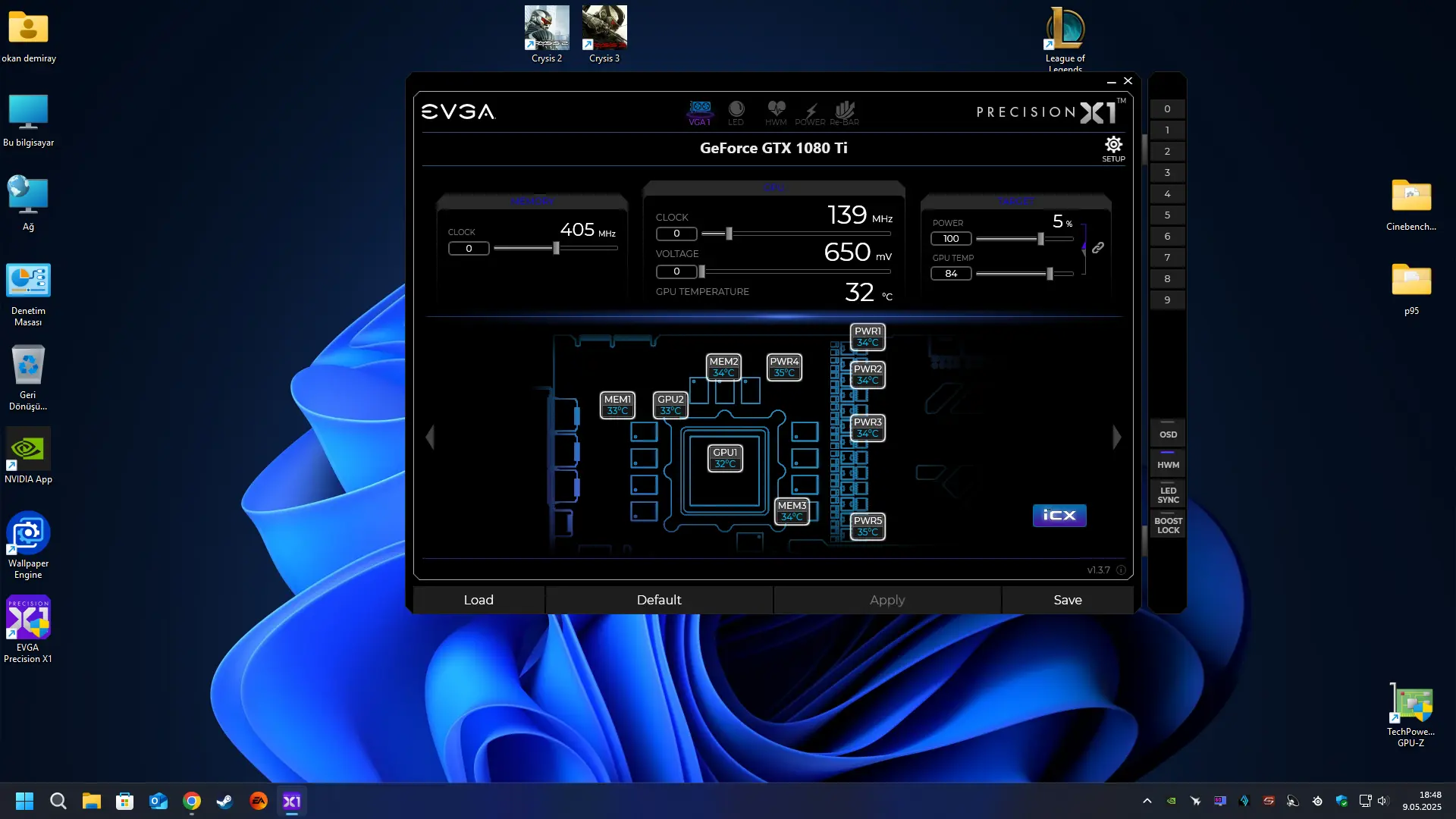Click the PWR5 sensor label
This screenshot has width=1456, height=819.
pyautogui.click(x=868, y=526)
